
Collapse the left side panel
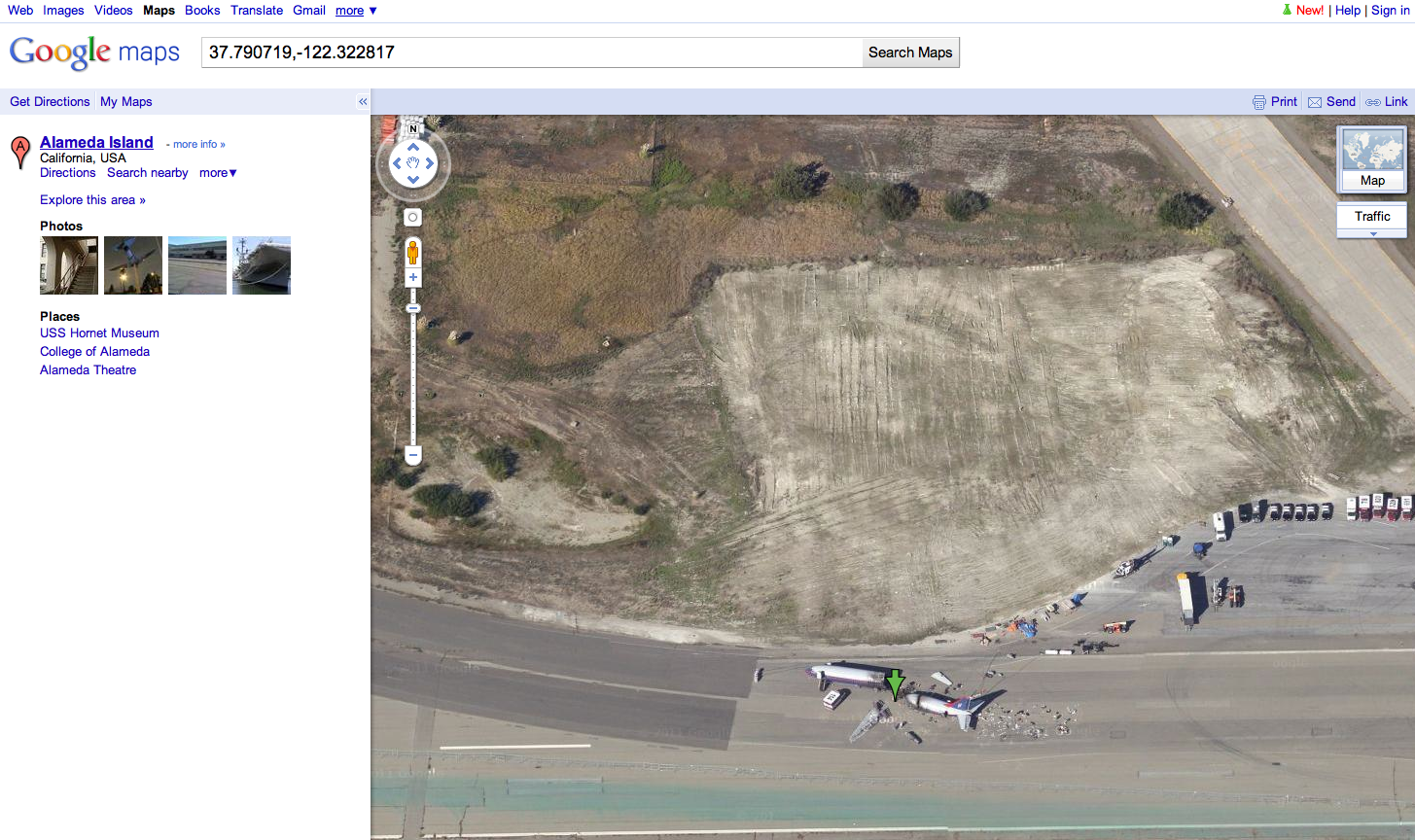coord(363,102)
